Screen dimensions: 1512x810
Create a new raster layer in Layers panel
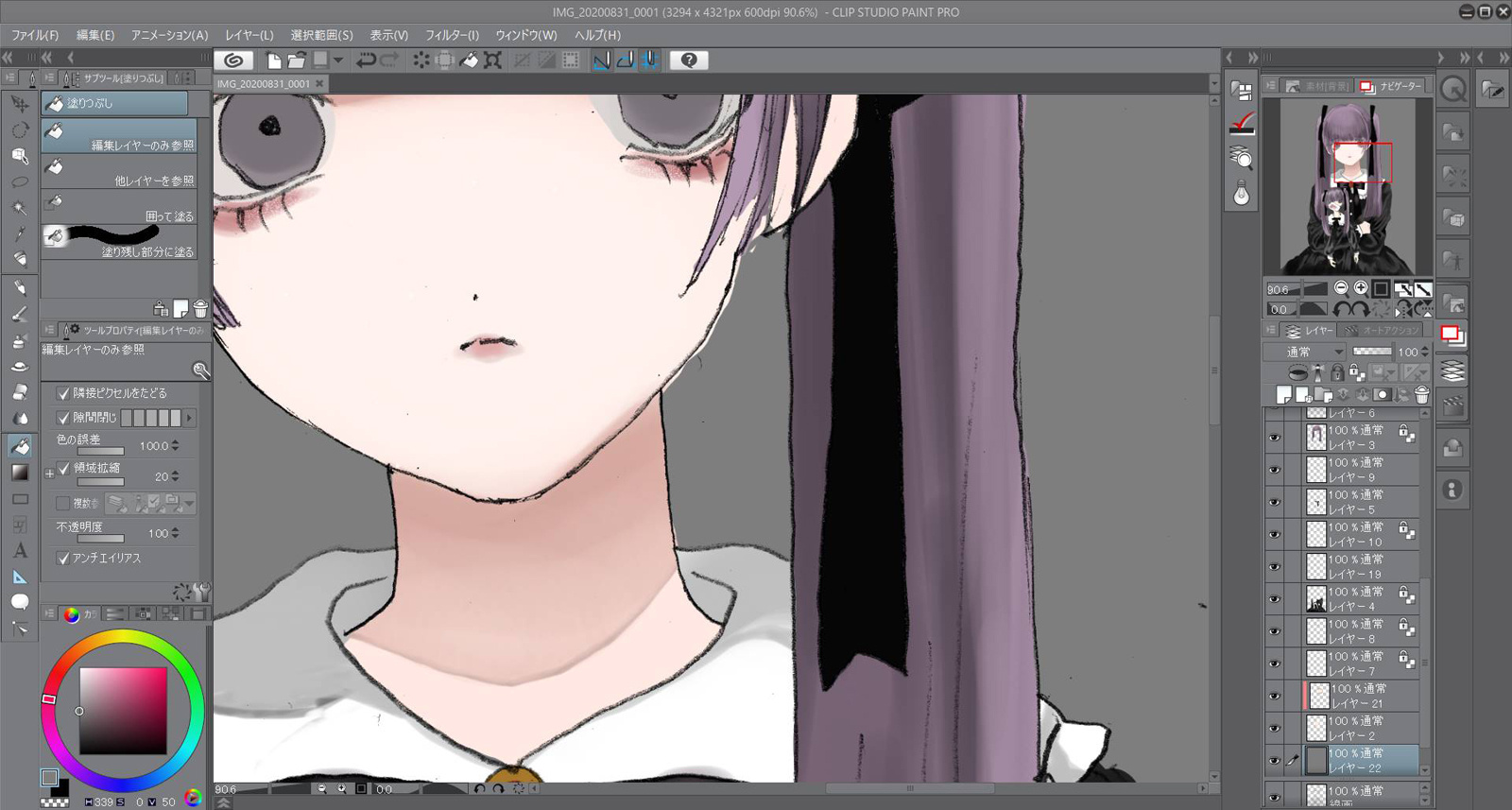(1283, 395)
